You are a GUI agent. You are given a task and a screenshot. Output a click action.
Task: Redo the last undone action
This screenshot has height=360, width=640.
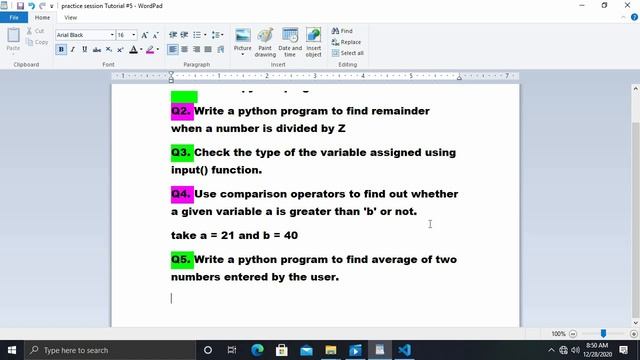(x=42, y=6)
